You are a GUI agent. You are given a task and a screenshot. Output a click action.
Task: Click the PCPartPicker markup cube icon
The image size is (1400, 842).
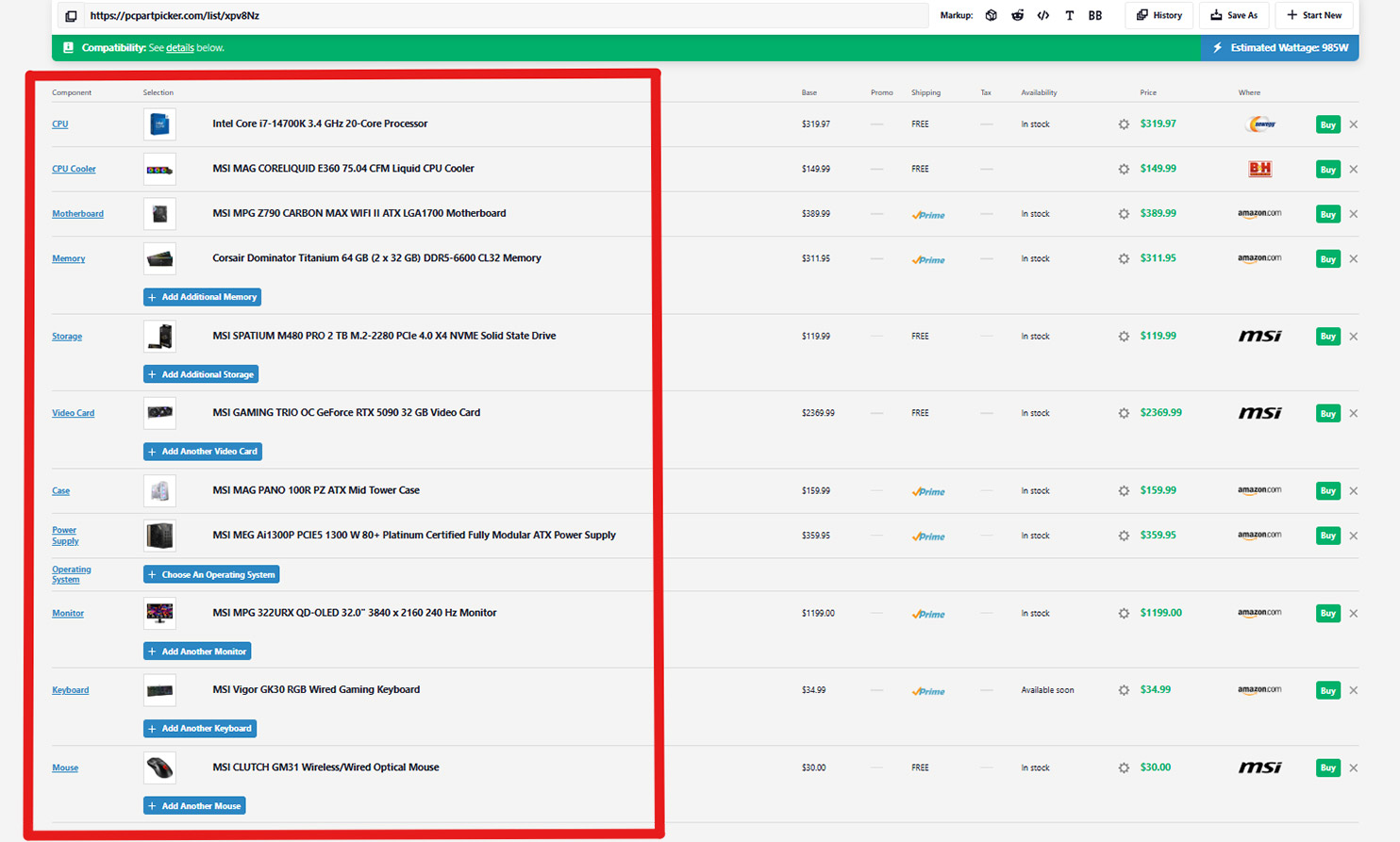(x=991, y=15)
